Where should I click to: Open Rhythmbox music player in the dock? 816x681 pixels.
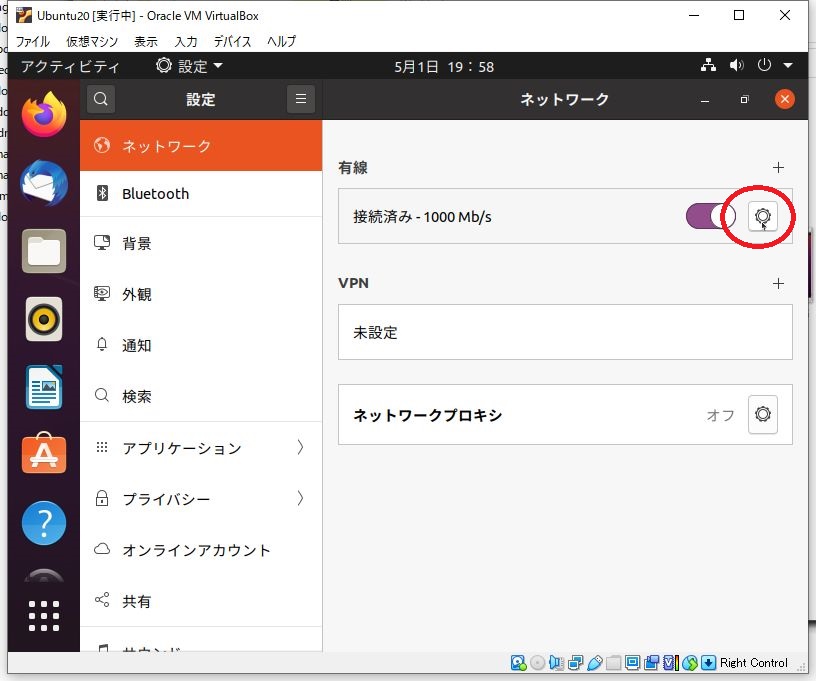point(44,319)
